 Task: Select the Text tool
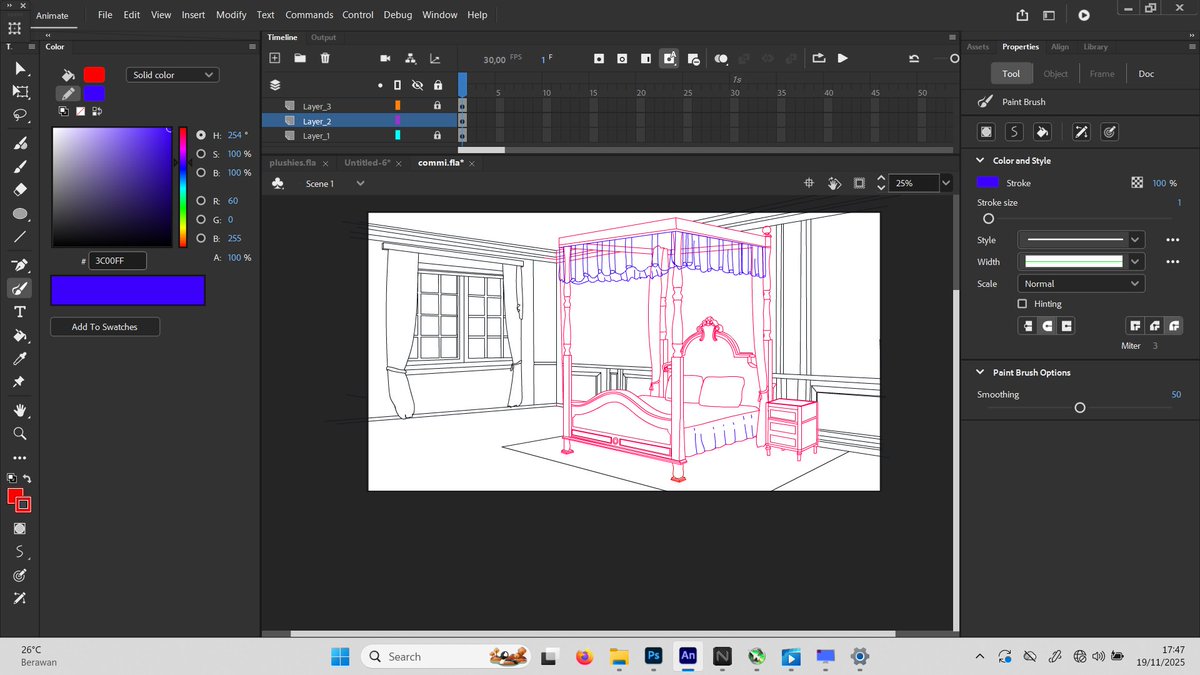(x=20, y=312)
